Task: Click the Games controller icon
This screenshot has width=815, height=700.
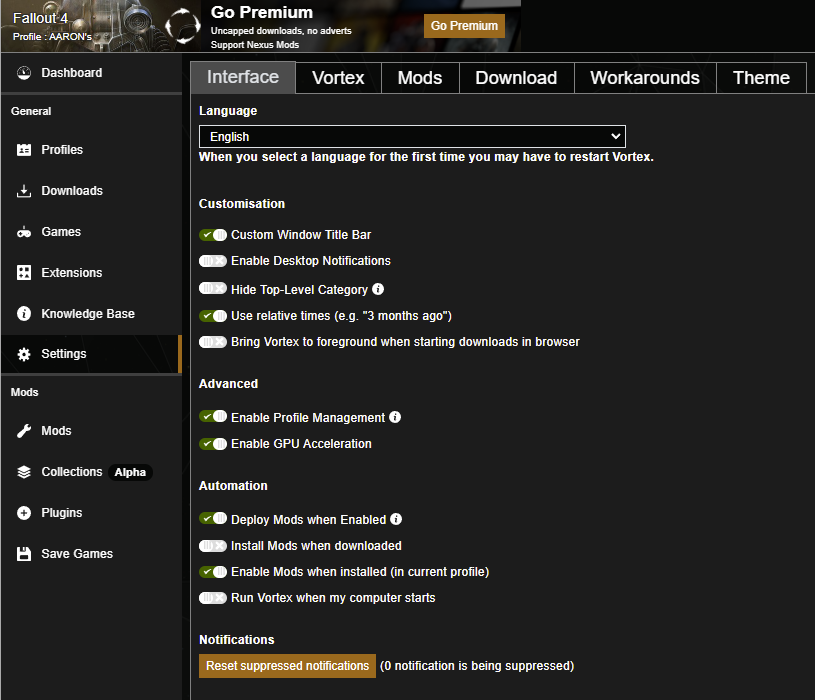Action: 24,232
